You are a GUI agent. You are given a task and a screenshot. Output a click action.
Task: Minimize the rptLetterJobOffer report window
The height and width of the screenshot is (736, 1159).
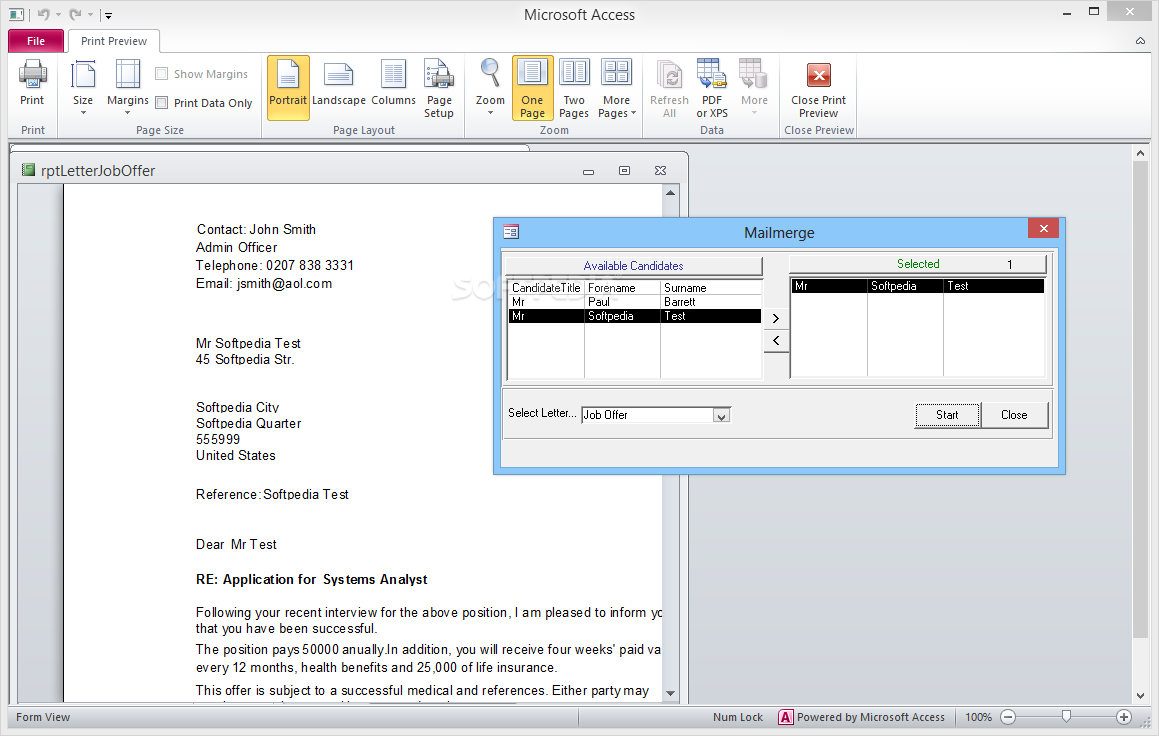[x=588, y=171]
